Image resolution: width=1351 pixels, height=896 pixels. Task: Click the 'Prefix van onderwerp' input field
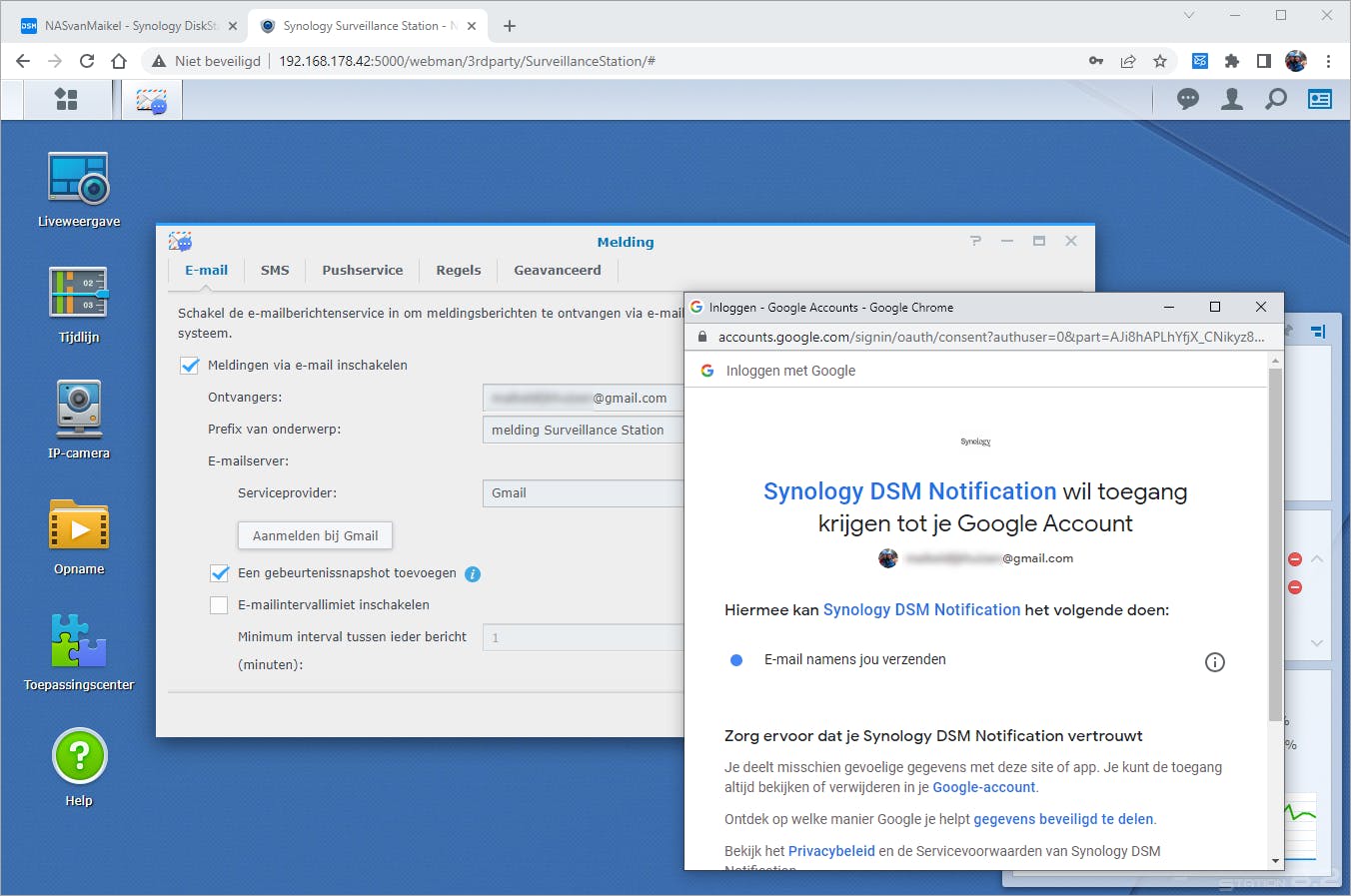pos(584,430)
